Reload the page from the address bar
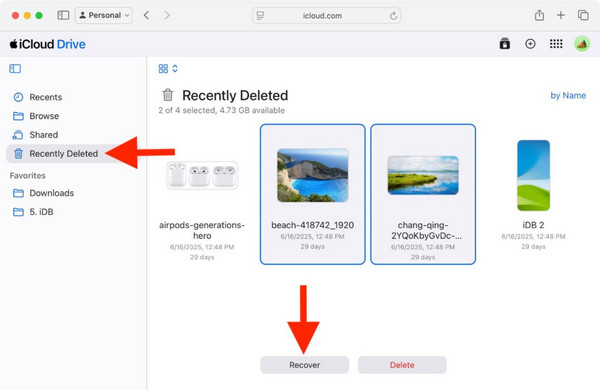The height and width of the screenshot is (390, 600). (393, 16)
